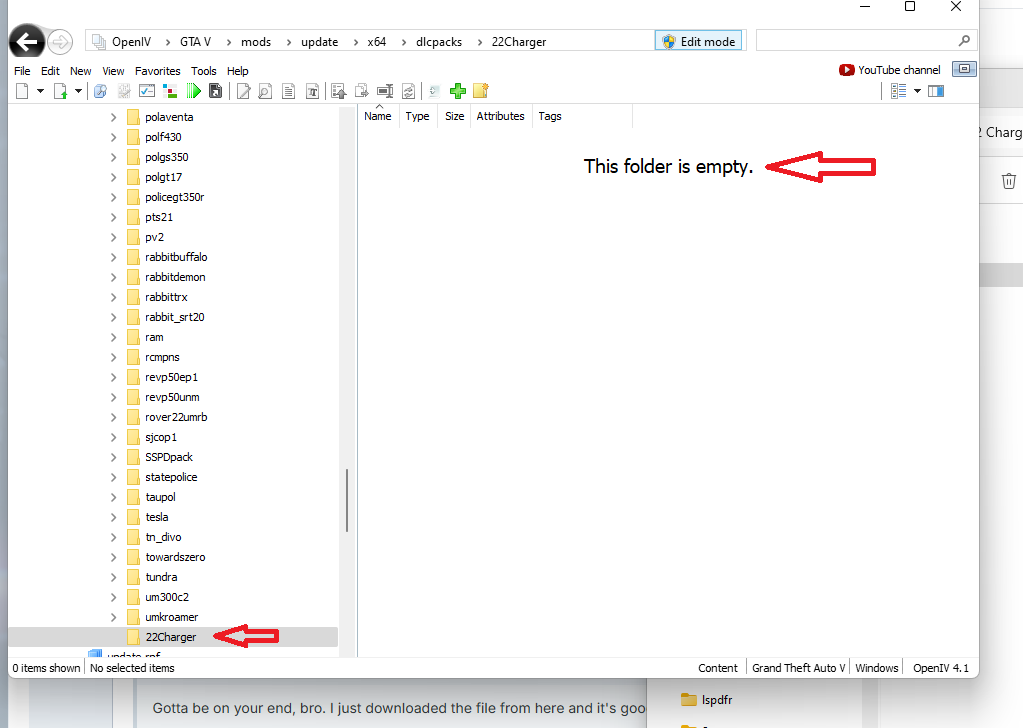Click the New folder star icon
1023x728 pixels.
481,91
